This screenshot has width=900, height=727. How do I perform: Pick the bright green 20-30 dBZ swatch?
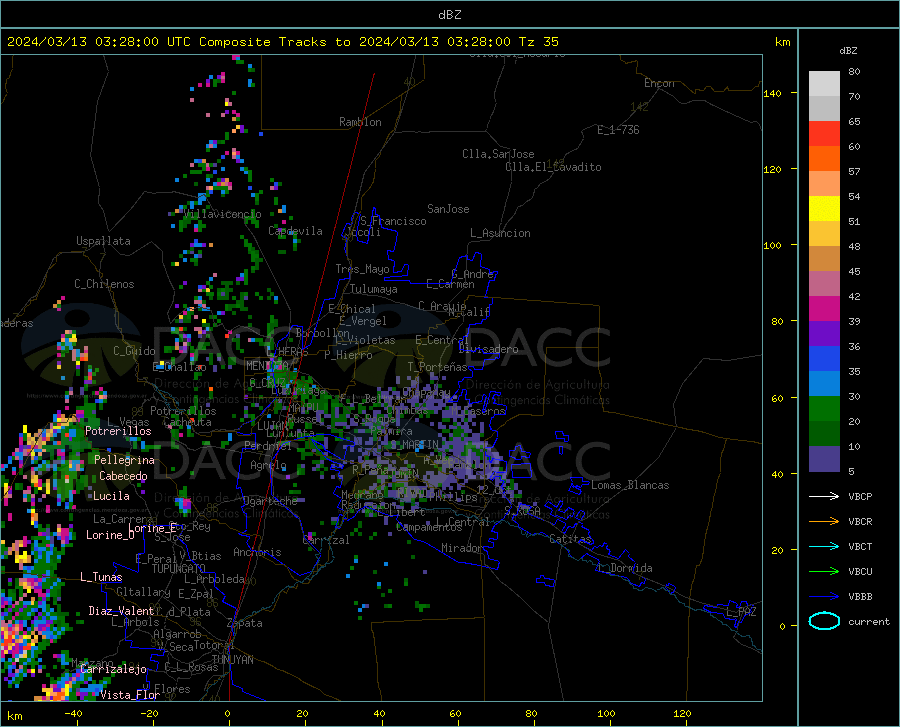click(x=824, y=409)
